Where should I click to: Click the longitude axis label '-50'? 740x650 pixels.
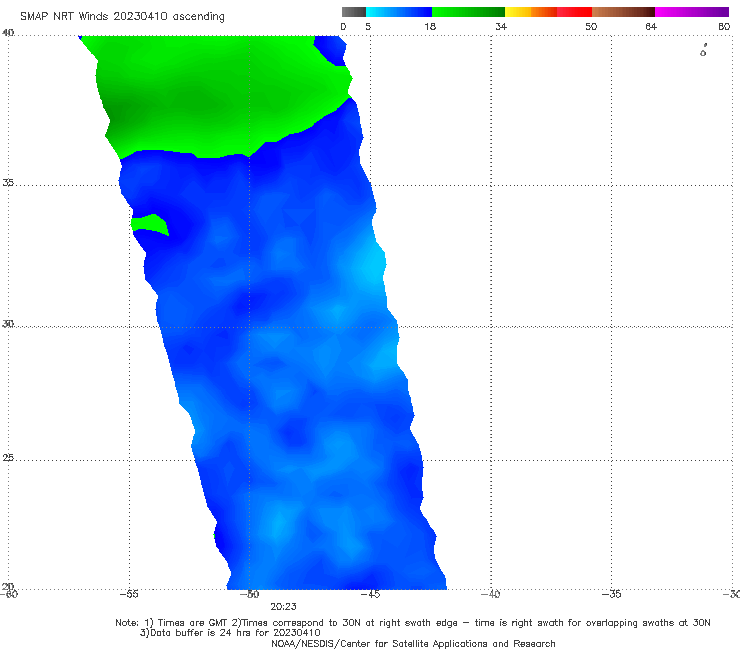[x=249, y=594]
